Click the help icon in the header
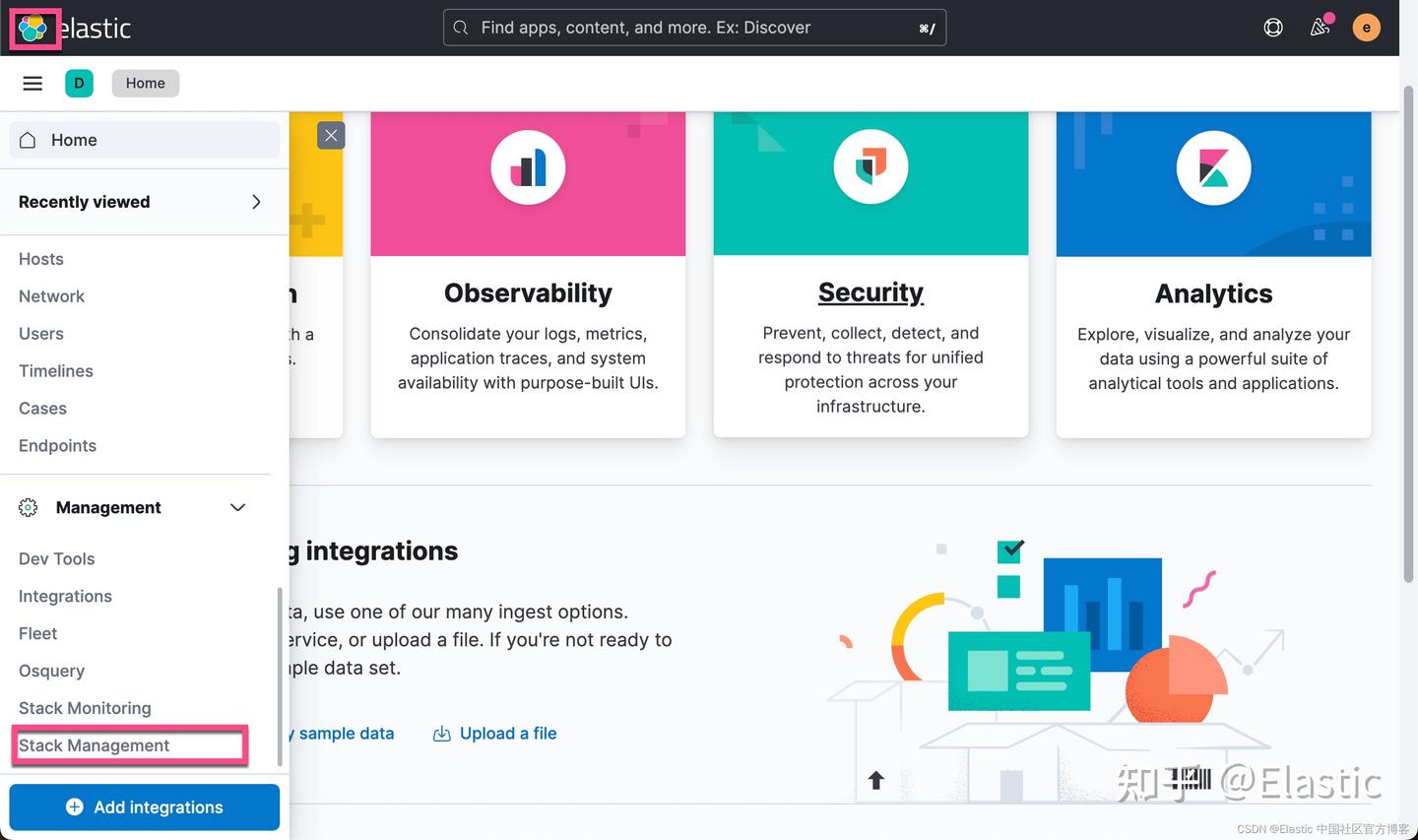This screenshot has height=840, width=1418. (x=1272, y=28)
